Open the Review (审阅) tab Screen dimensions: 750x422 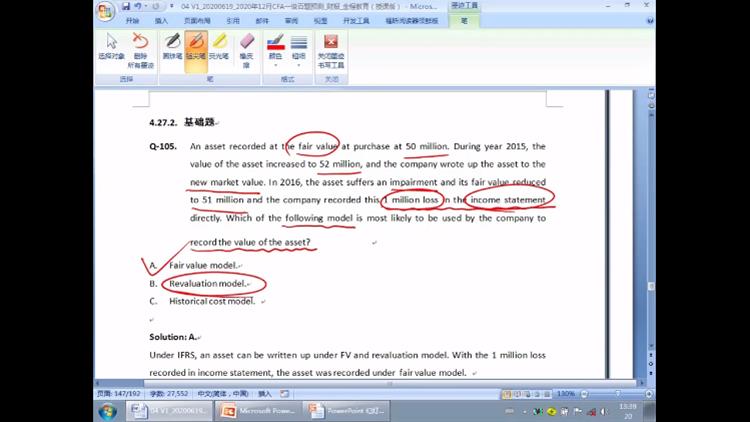(x=291, y=21)
